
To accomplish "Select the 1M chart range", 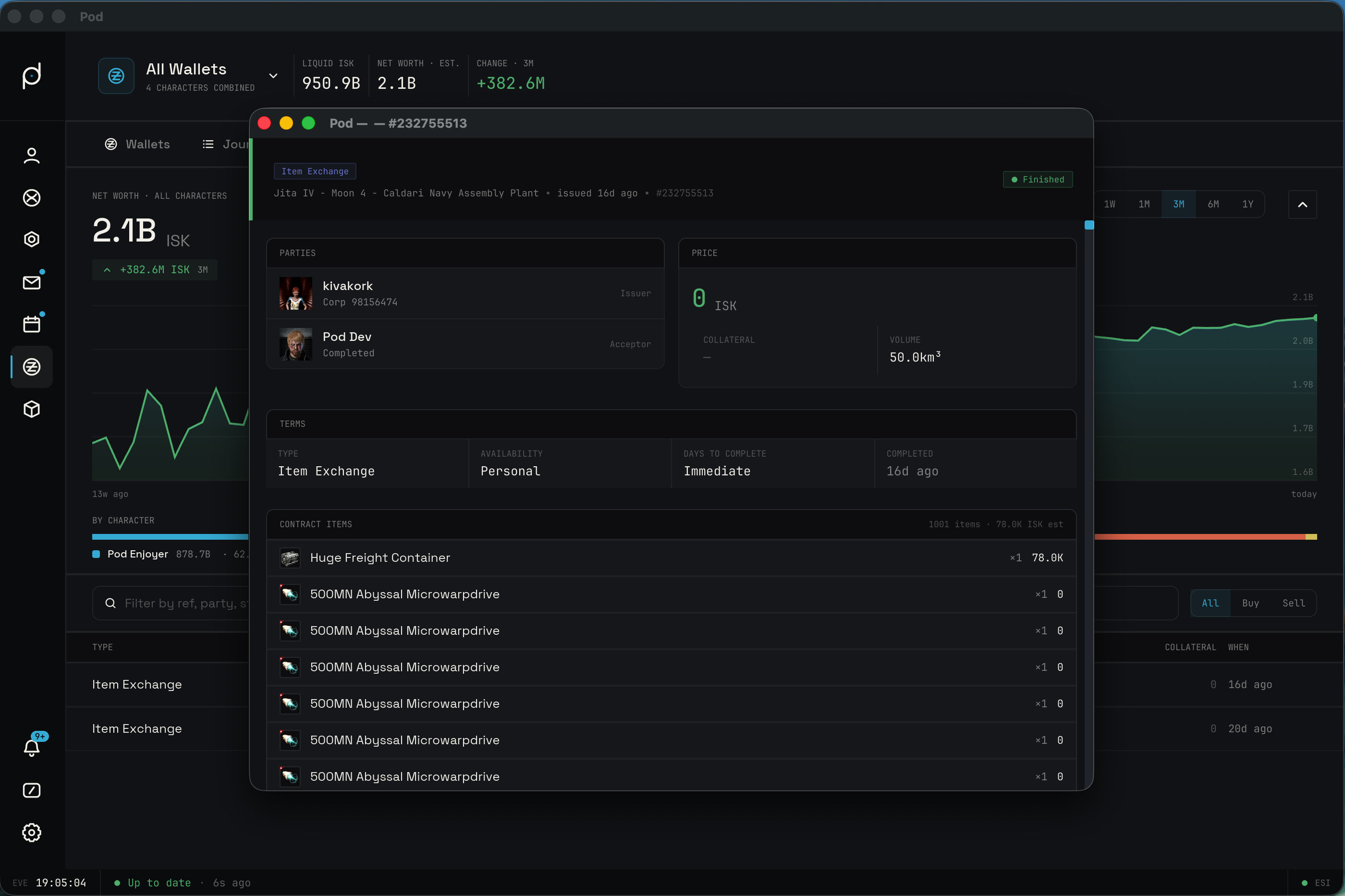I will click(1144, 204).
